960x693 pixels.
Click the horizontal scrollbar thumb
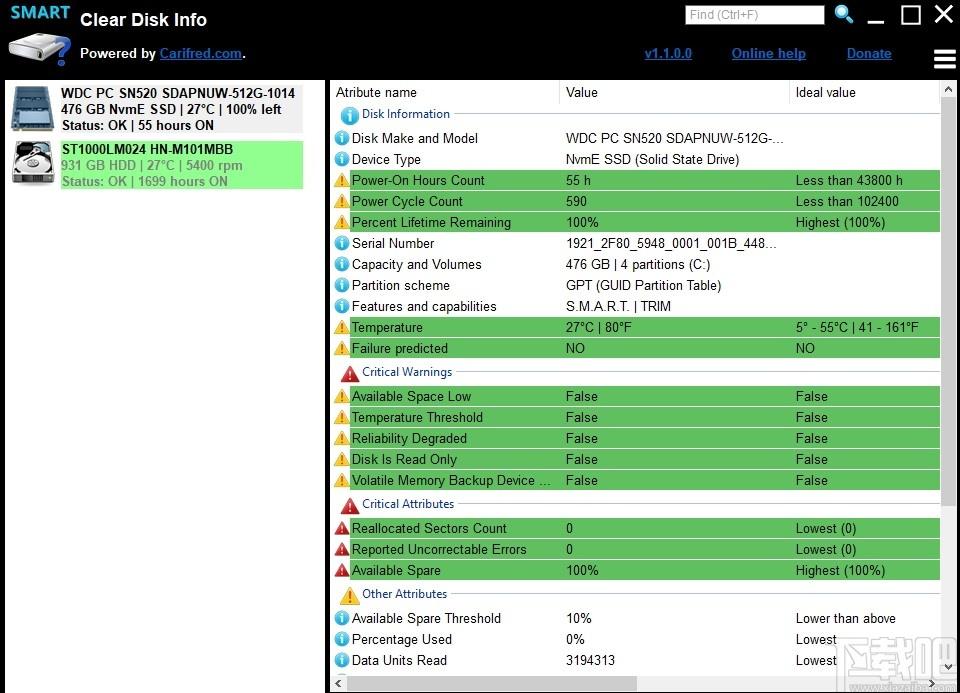coord(492,683)
